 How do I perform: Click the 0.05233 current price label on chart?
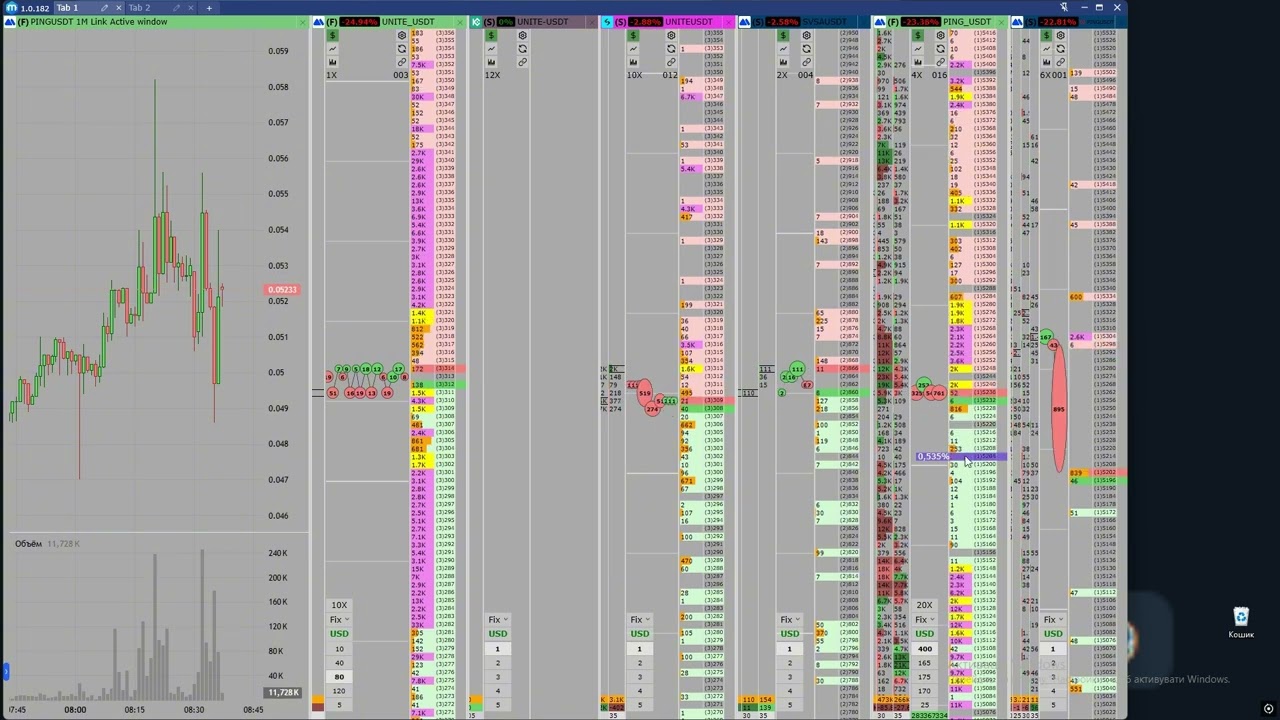(282, 290)
